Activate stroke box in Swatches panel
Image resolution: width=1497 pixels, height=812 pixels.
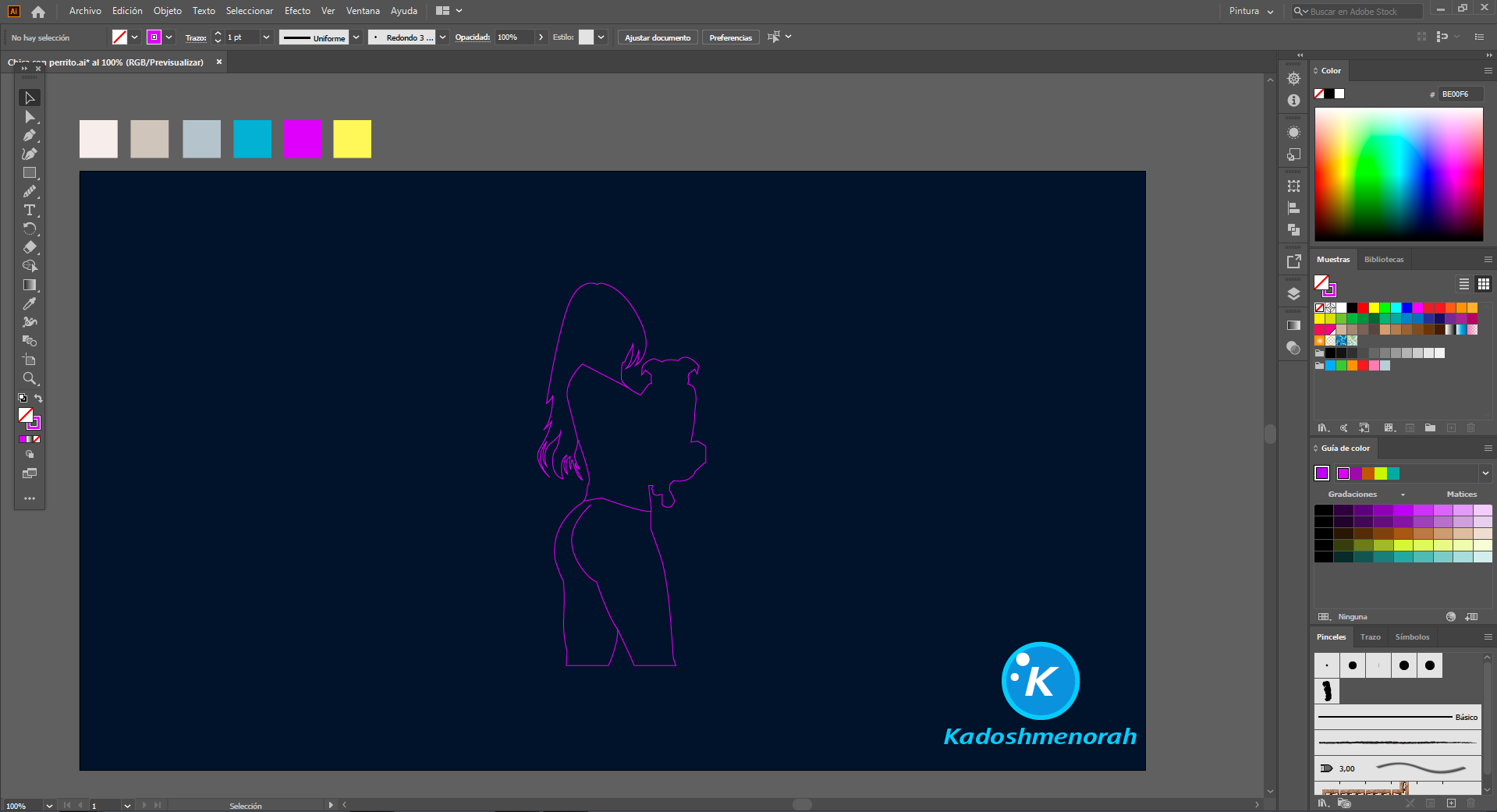tap(1329, 289)
